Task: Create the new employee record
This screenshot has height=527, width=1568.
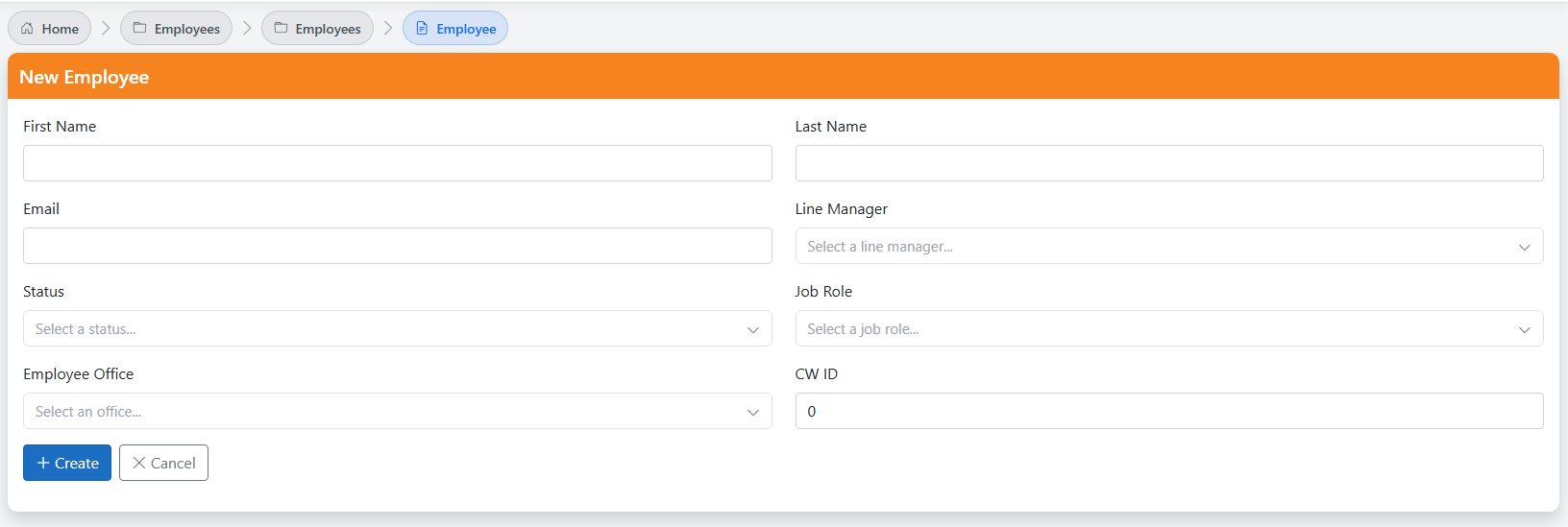Action: pos(67,463)
